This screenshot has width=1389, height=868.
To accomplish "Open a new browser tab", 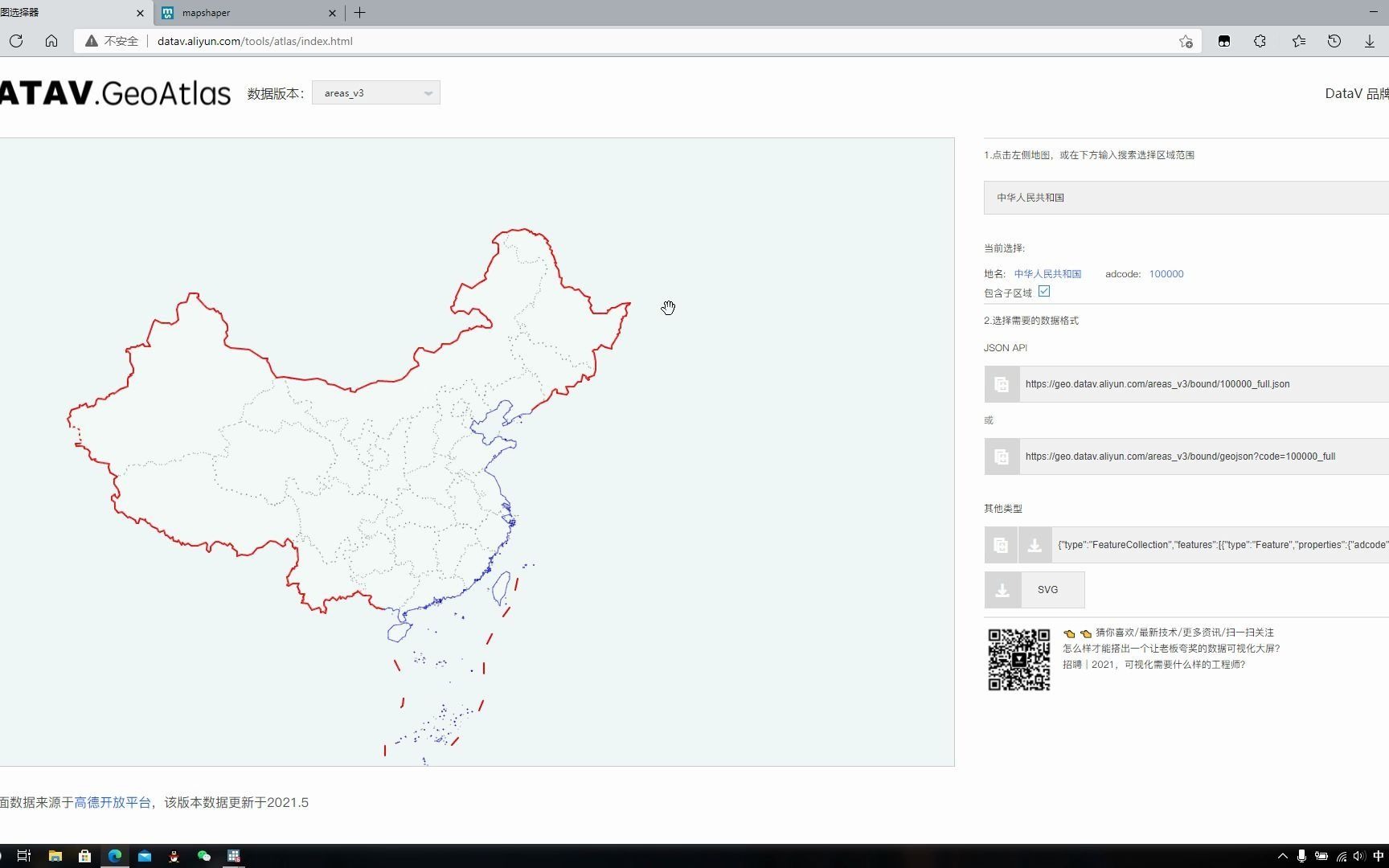I will [x=359, y=13].
